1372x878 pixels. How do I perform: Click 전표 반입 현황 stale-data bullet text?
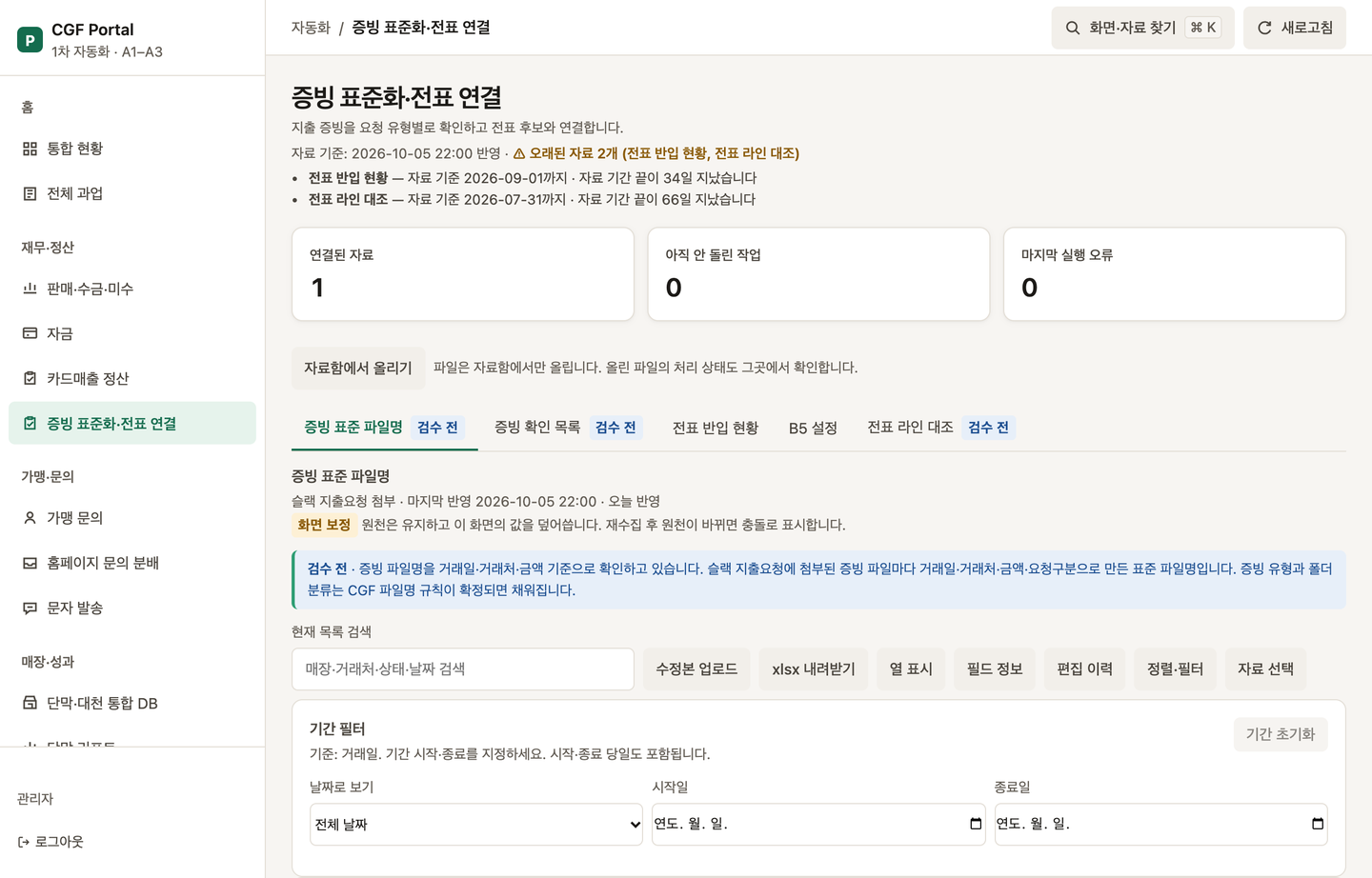coord(533,178)
